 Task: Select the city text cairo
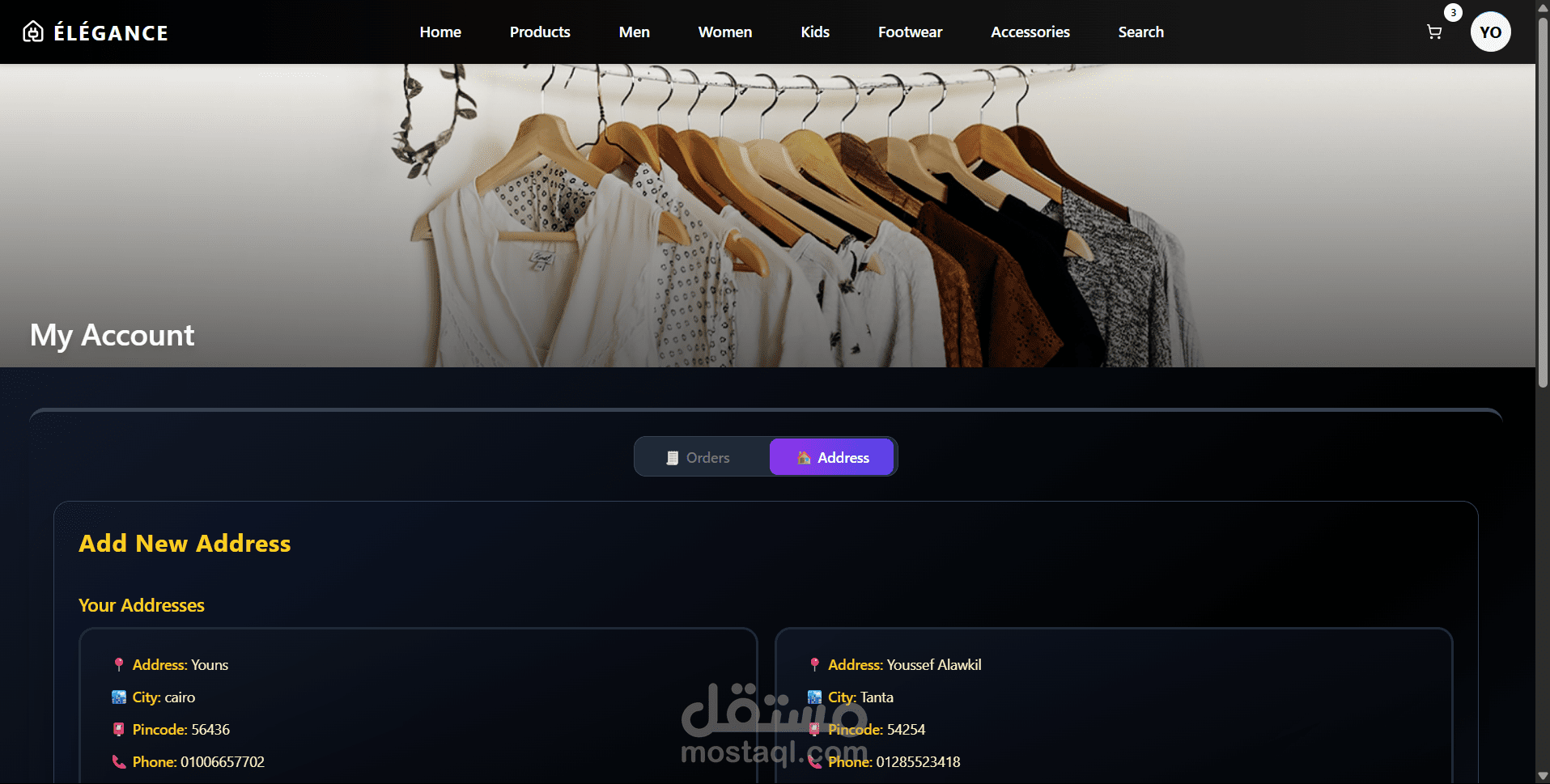point(180,697)
